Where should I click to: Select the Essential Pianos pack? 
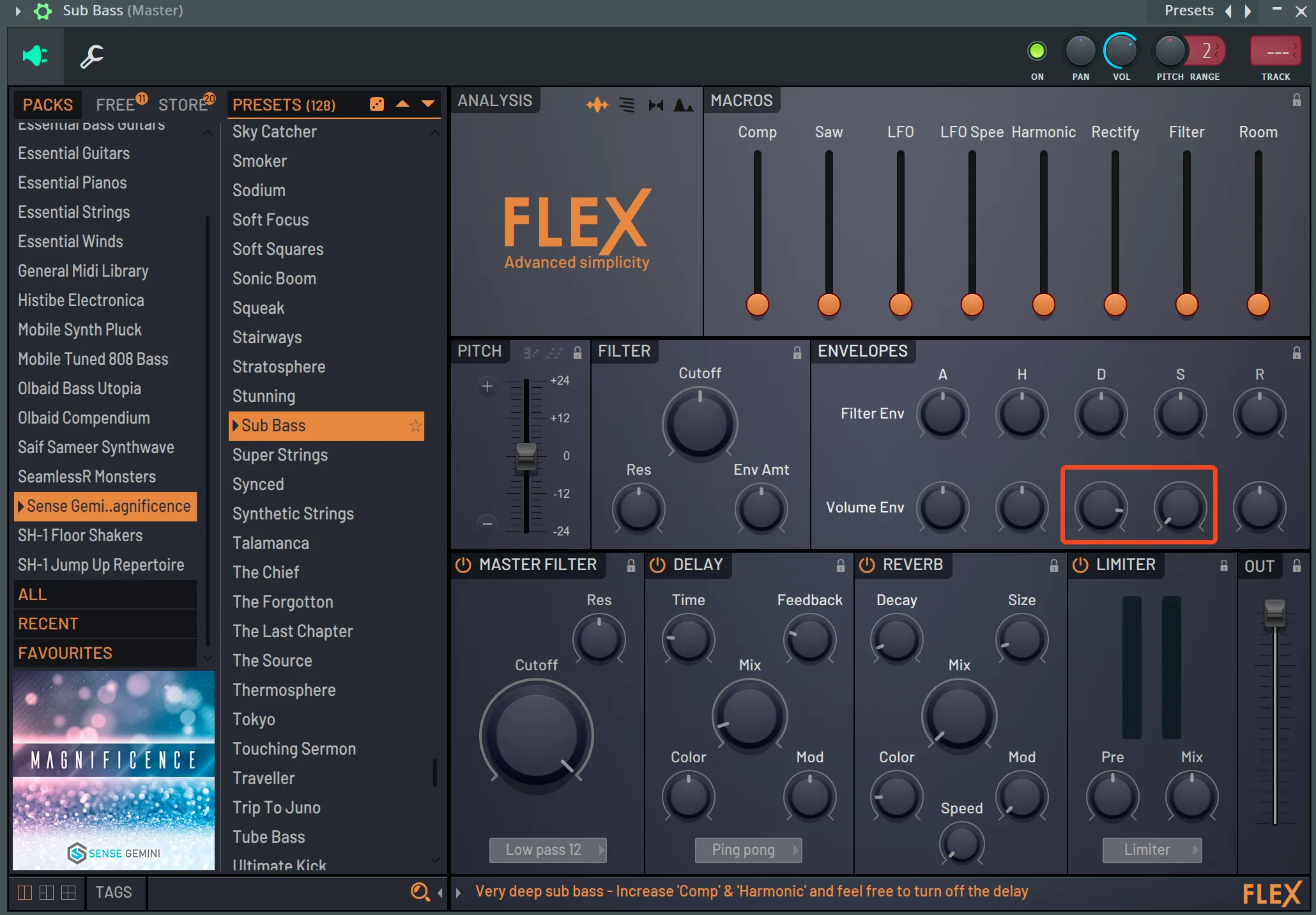pos(73,183)
